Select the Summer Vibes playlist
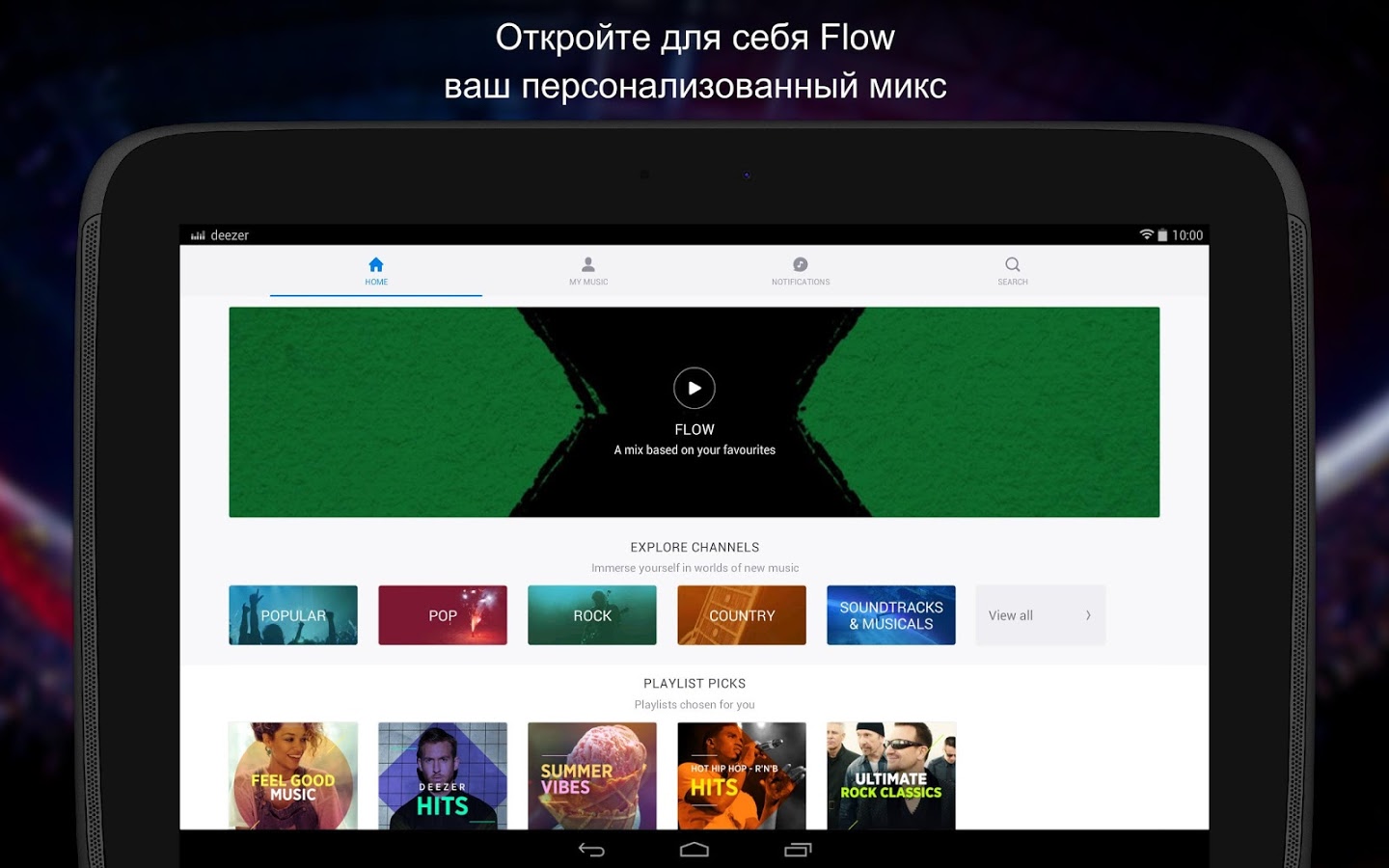Image resolution: width=1389 pixels, height=868 pixels. click(592, 775)
